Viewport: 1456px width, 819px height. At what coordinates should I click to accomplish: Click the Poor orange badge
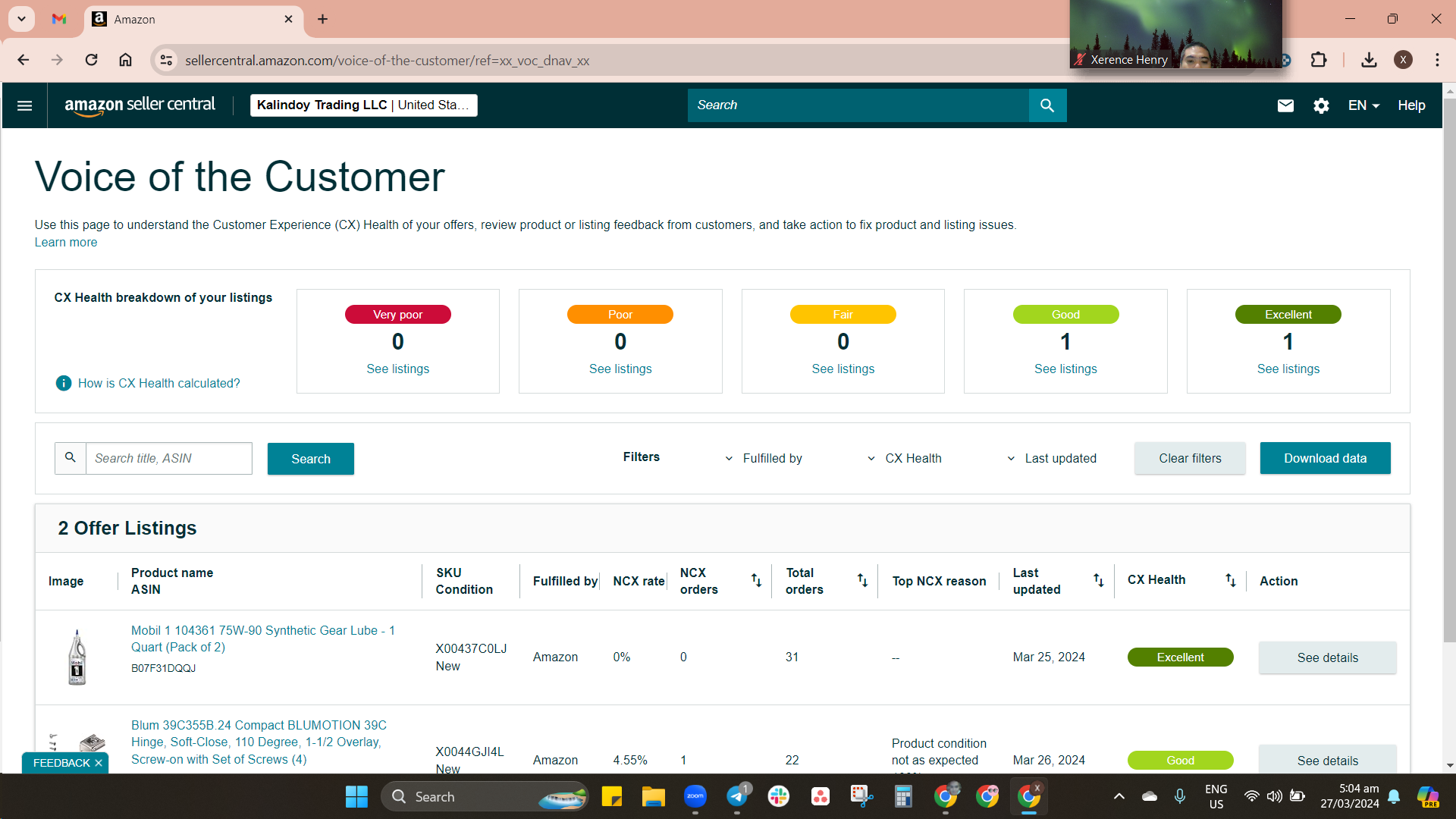tap(620, 314)
